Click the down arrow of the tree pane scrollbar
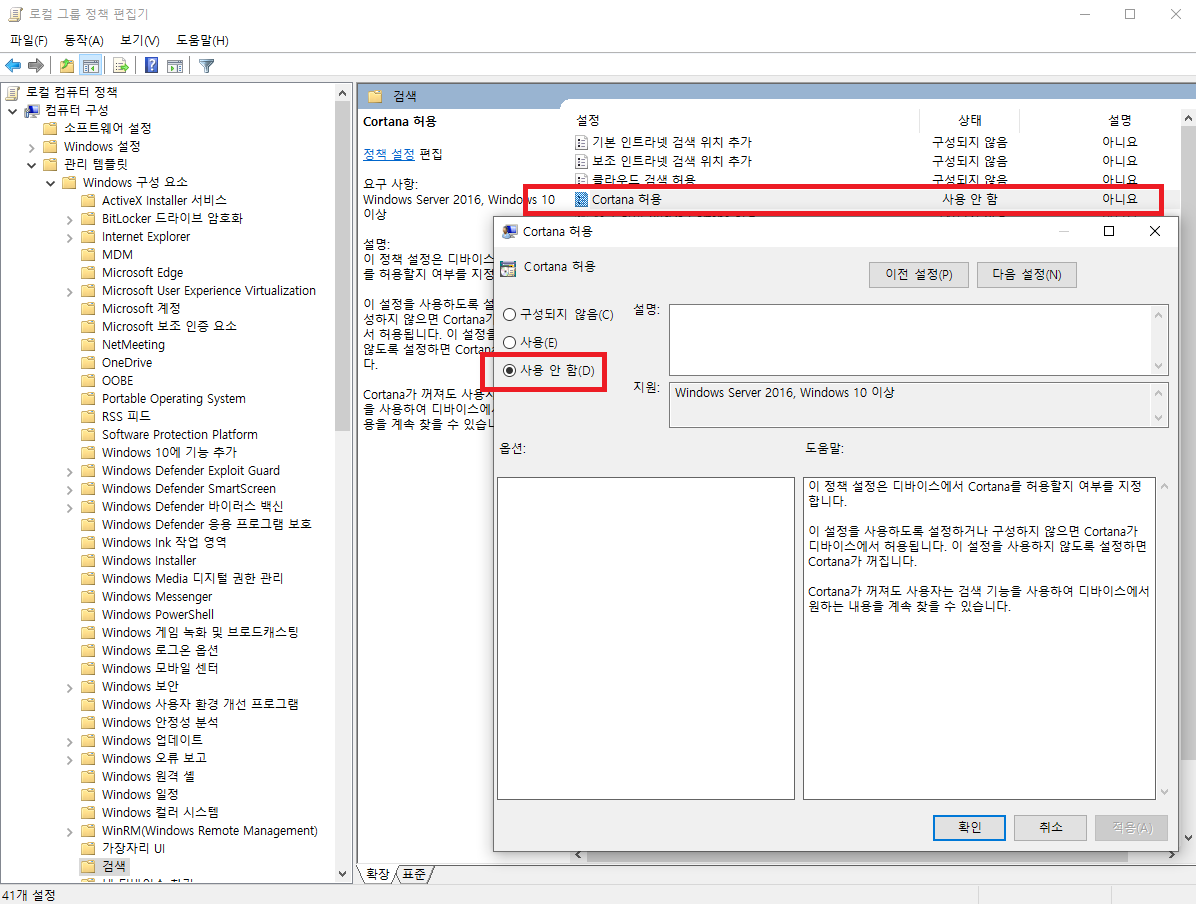This screenshot has width=1196, height=904. click(342, 874)
